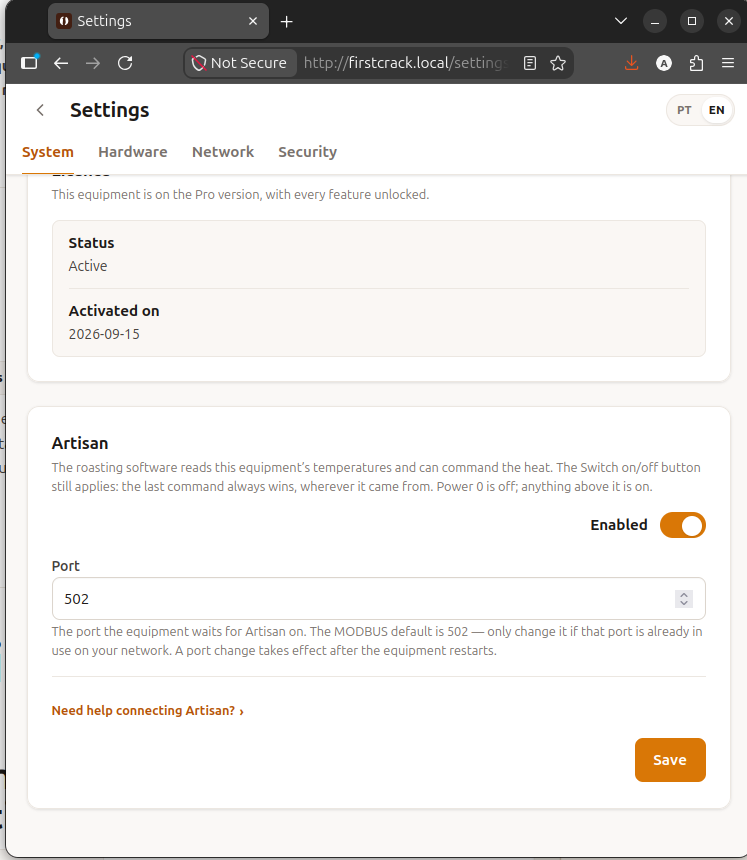Screen dimensions: 747x860
Task: Open a new tab with the plus icon
Action: click(x=286, y=21)
